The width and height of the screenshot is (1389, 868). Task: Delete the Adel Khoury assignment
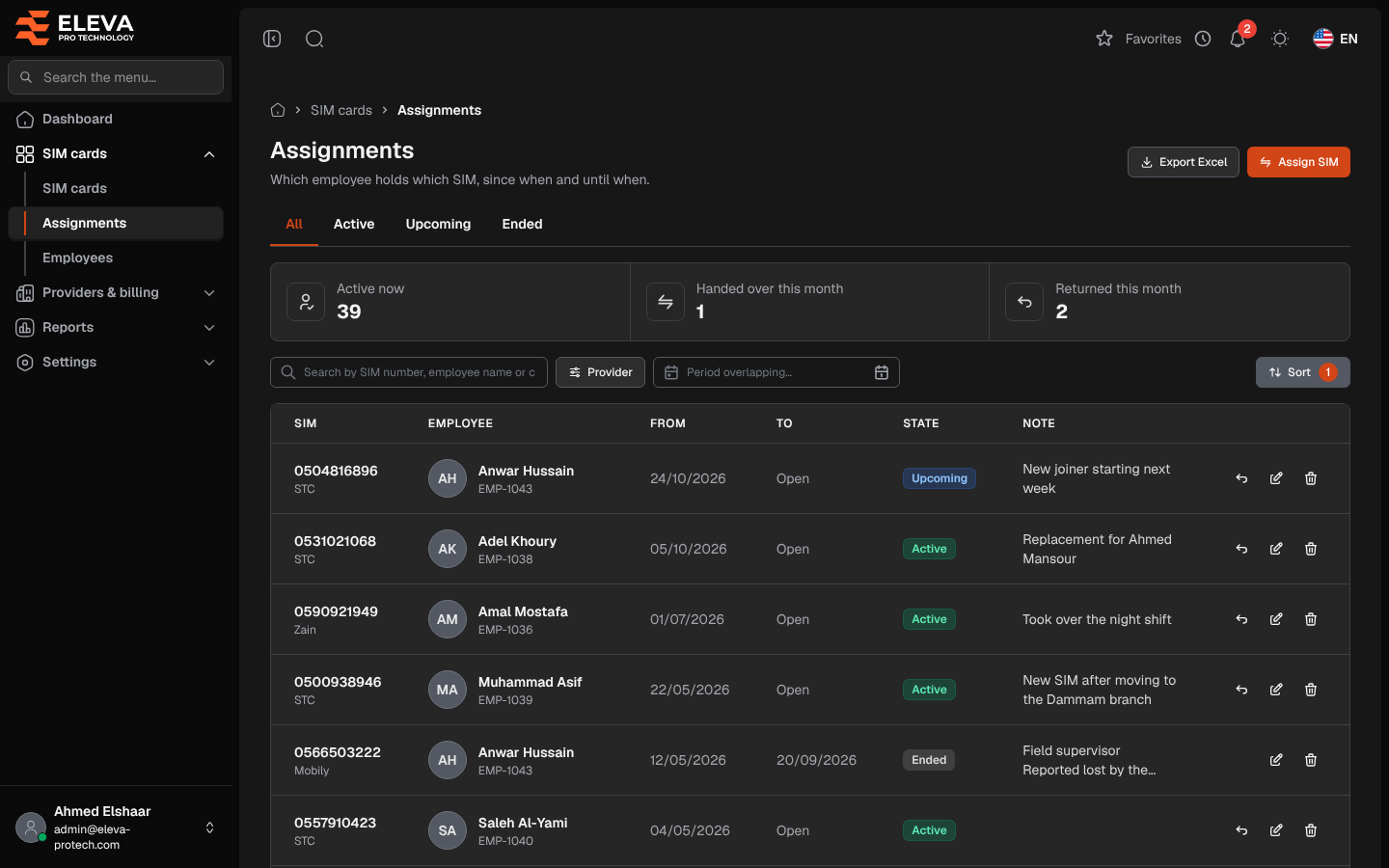coord(1311,549)
